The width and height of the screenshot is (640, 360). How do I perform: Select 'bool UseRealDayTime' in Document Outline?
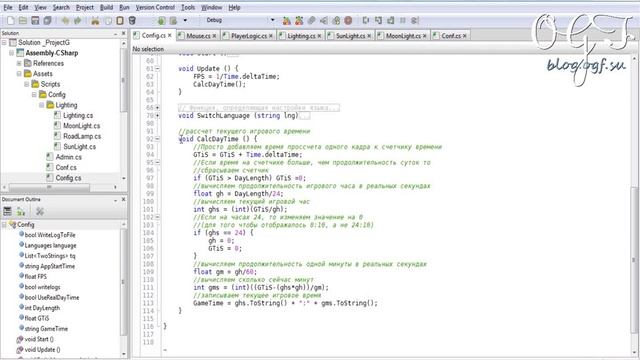(x=52, y=298)
